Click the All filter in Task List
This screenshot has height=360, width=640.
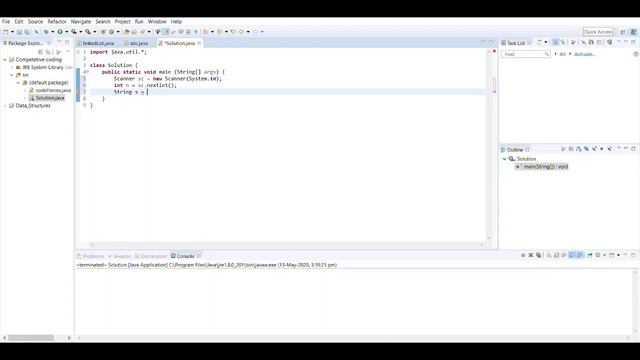pos(562,54)
